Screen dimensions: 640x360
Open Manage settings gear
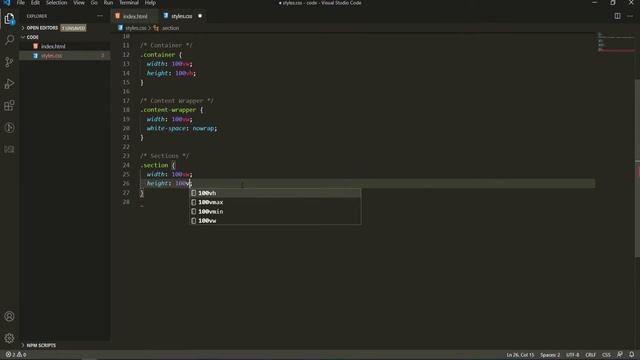coord(9,338)
